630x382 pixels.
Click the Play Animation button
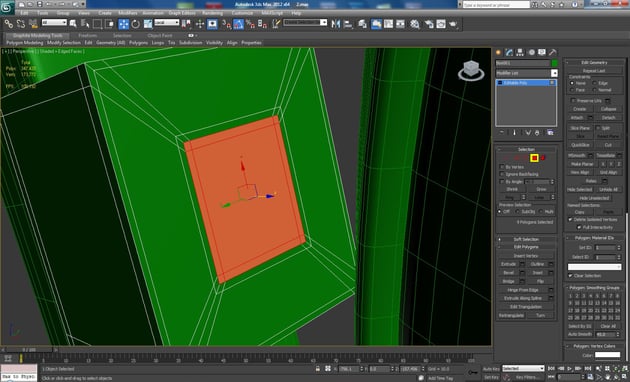tap(570, 368)
